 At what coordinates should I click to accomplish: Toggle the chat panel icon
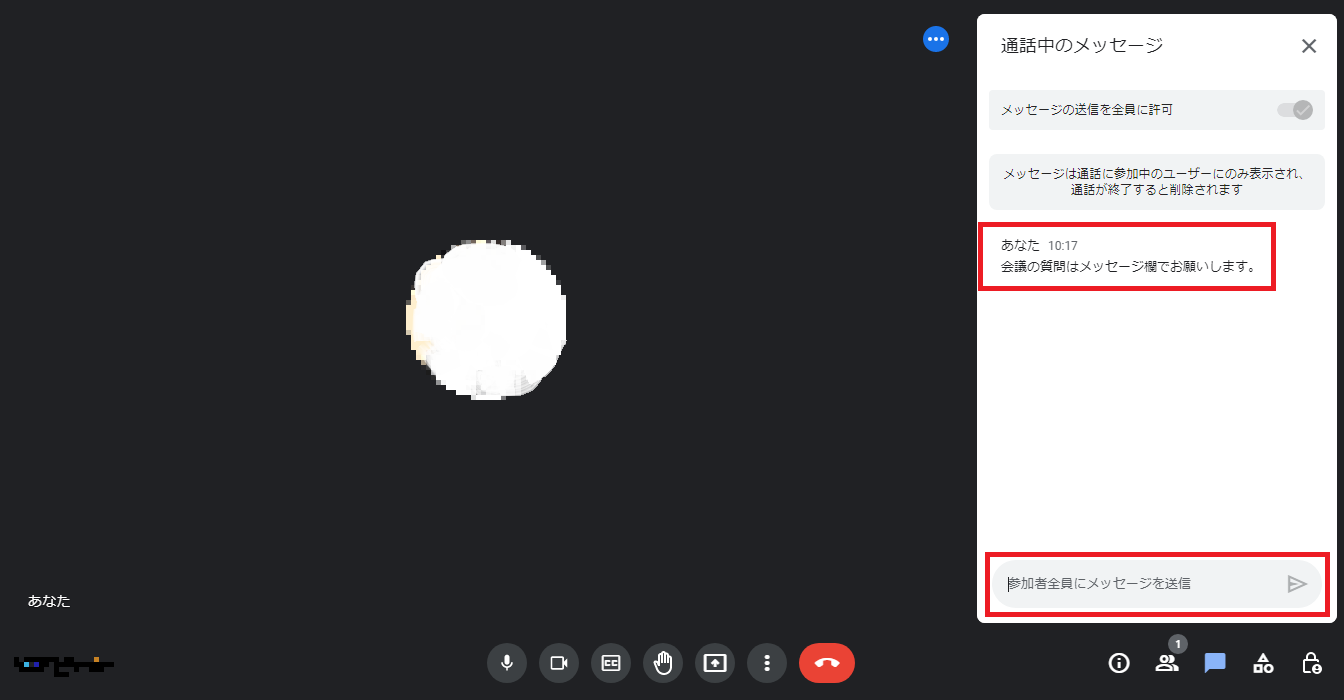[x=1215, y=663]
